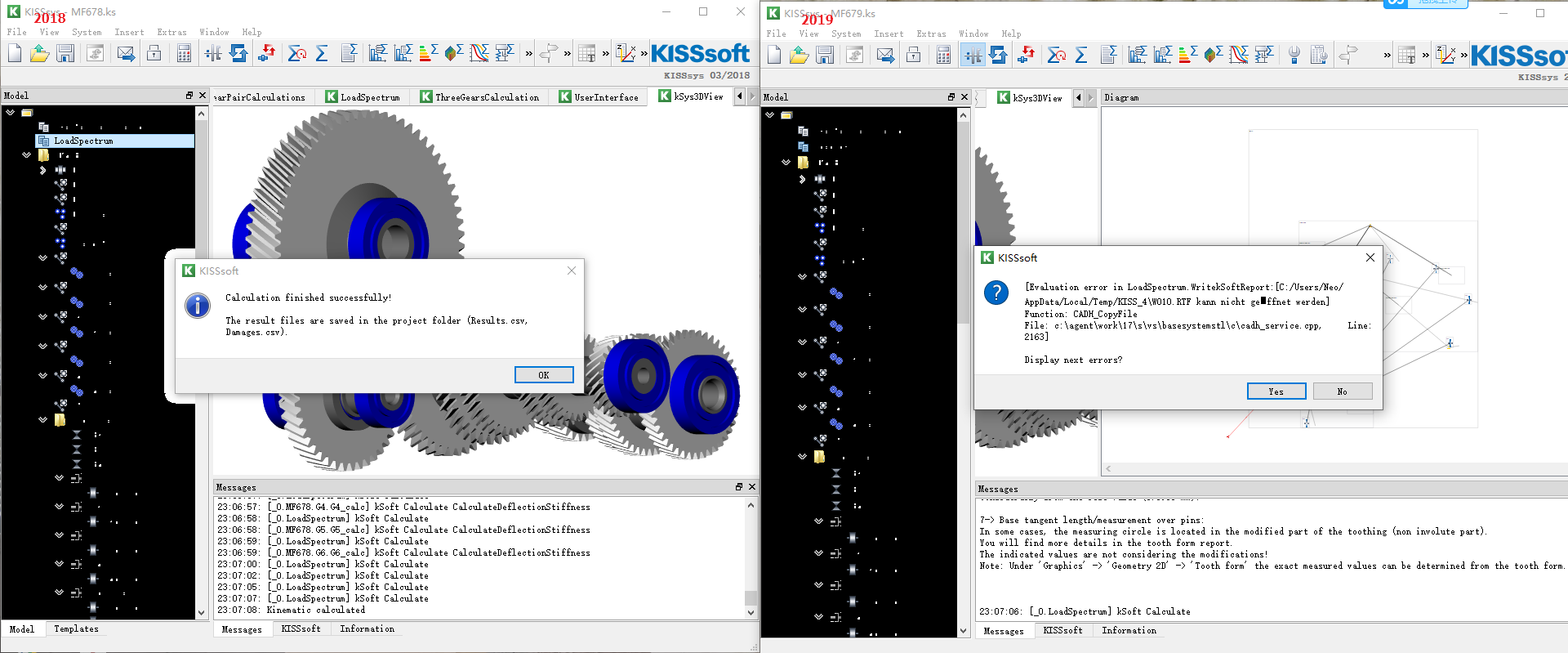The height and width of the screenshot is (653, 1568).
Task: Click the calculator icon in MF678 toolbar
Action: point(184,54)
